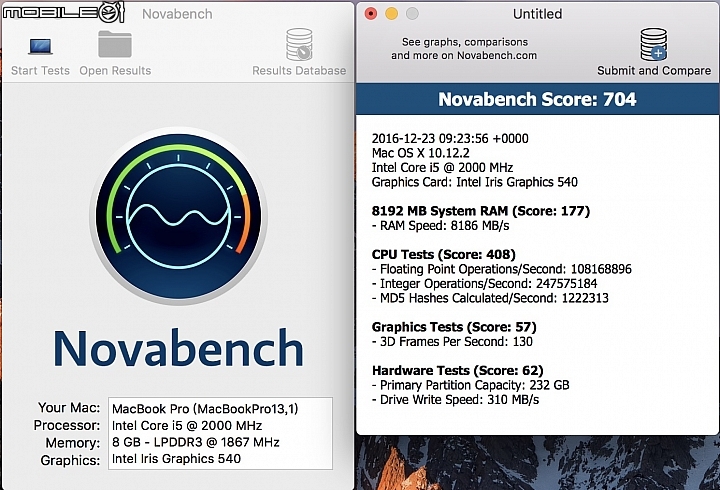Screen dimensions: 720x490
Task: Click the Integer Operations/Second line
Action: coord(484,284)
